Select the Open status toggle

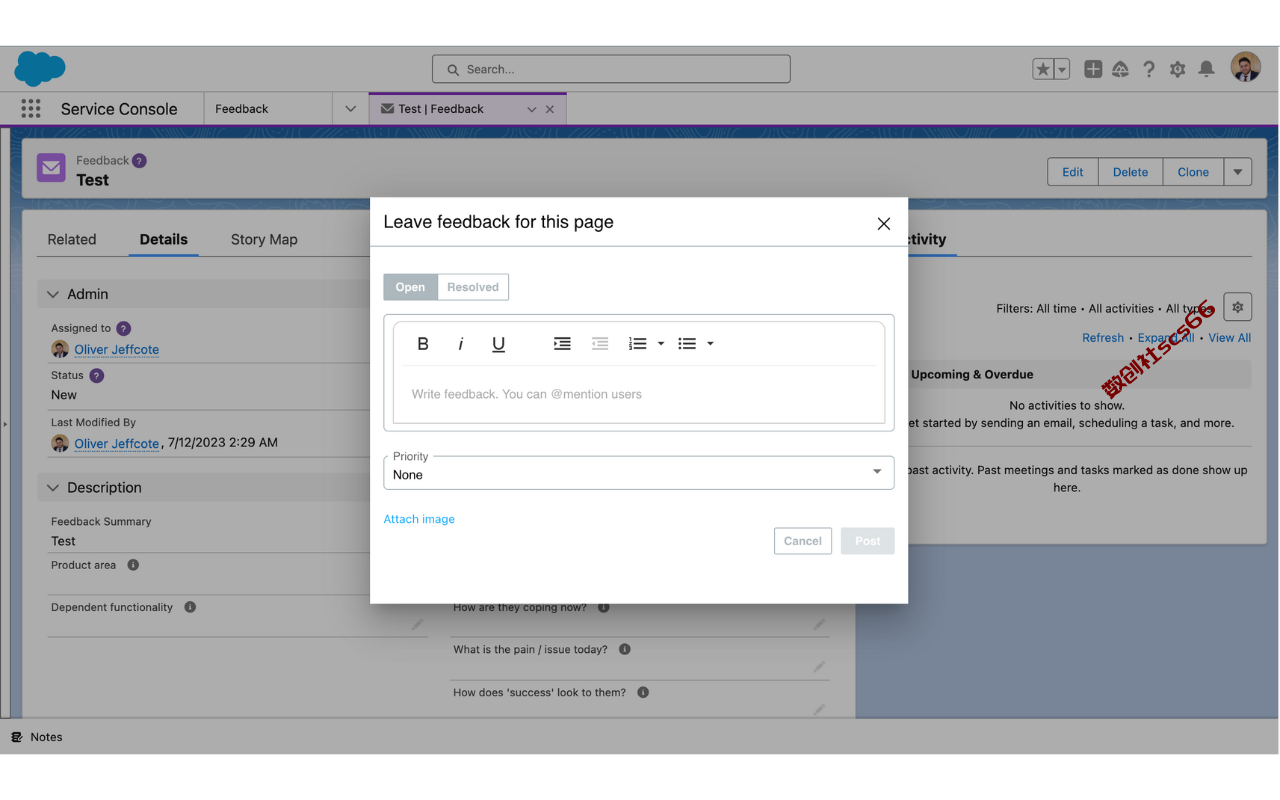coord(410,287)
